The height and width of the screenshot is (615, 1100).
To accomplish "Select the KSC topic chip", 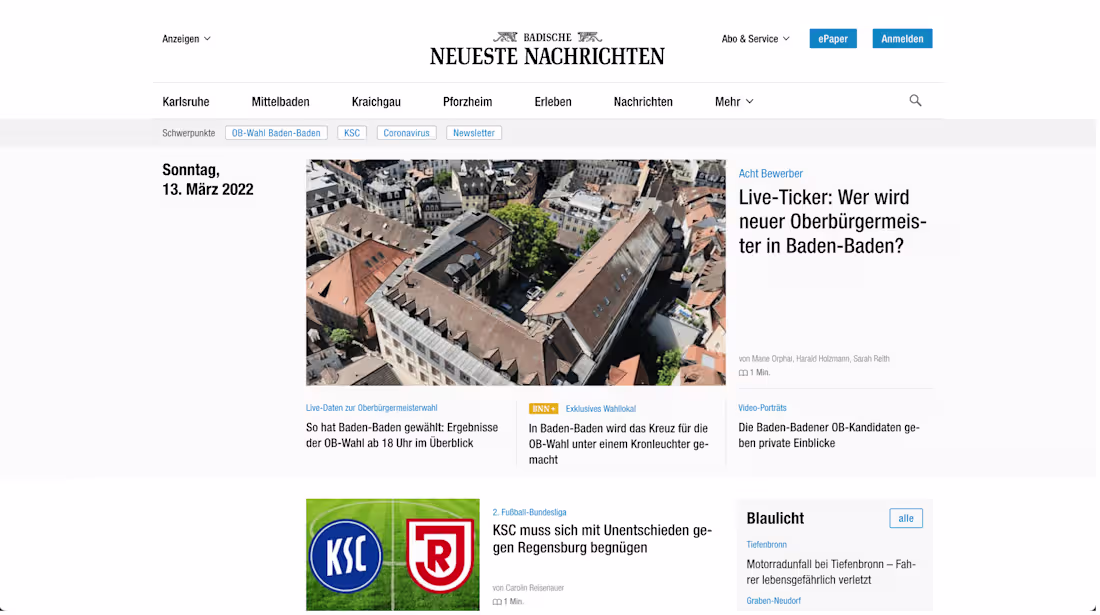I will click(351, 132).
